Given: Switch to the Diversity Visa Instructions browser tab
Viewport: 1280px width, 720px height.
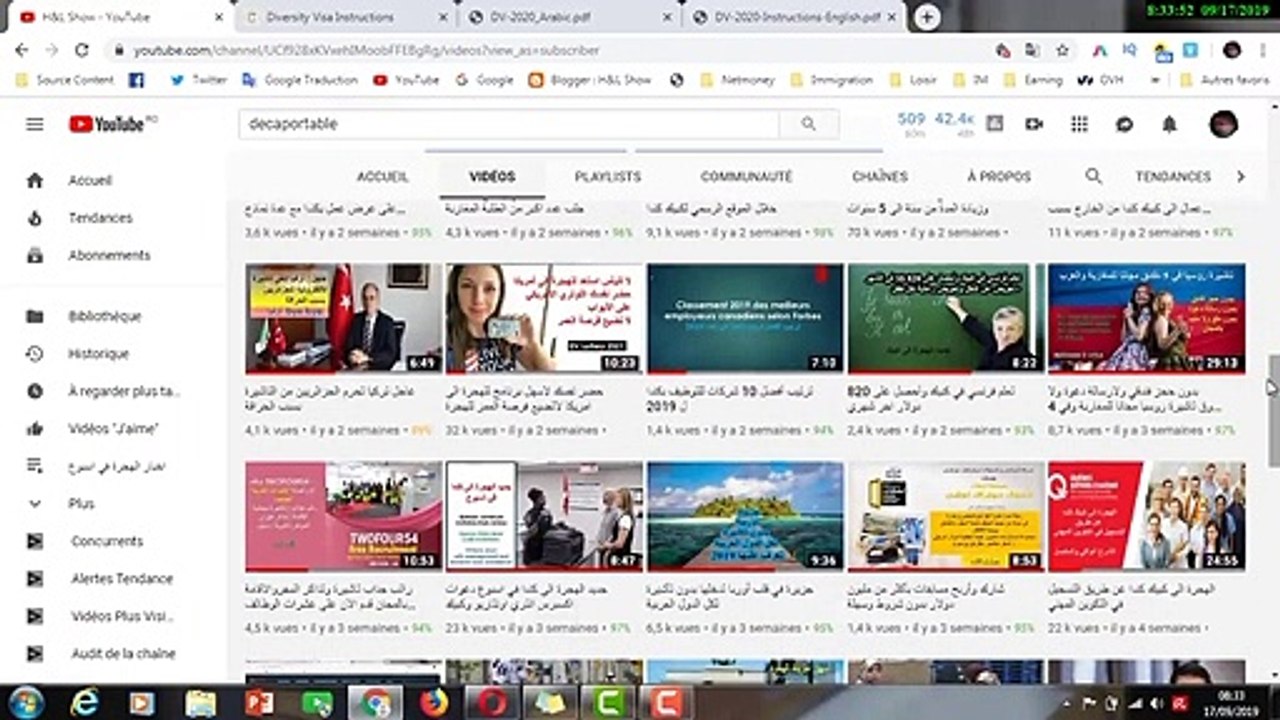Looking at the screenshot, I should pos(345,17).
